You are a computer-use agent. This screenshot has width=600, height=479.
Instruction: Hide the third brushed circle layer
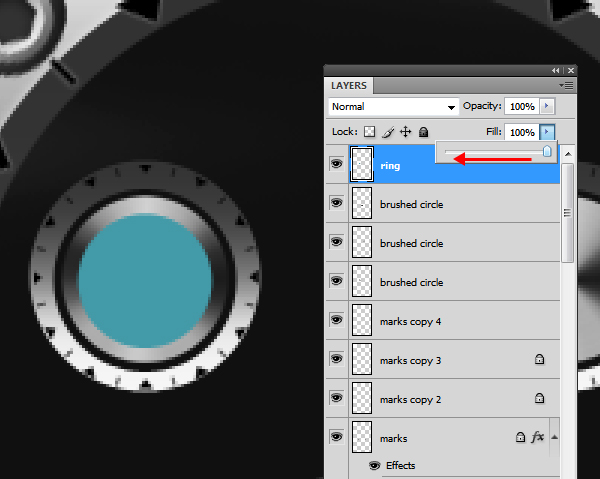336,281
